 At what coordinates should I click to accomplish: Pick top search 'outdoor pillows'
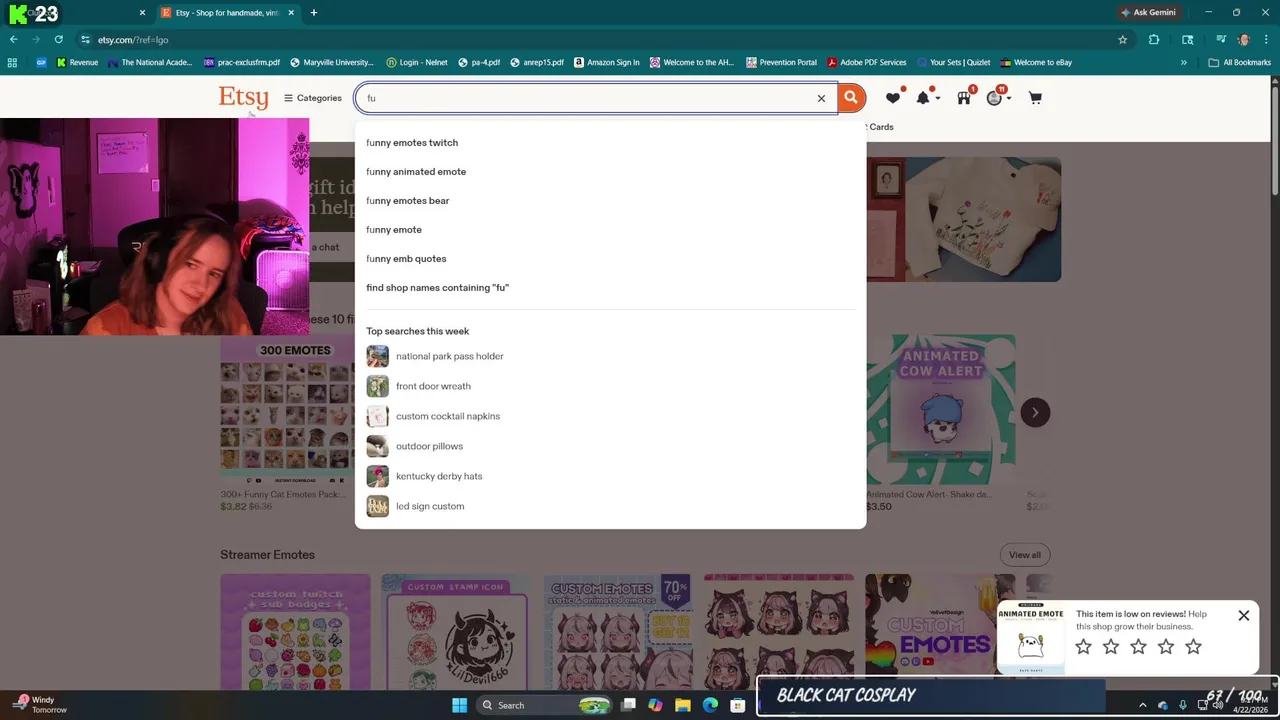[x=429, y=446]
